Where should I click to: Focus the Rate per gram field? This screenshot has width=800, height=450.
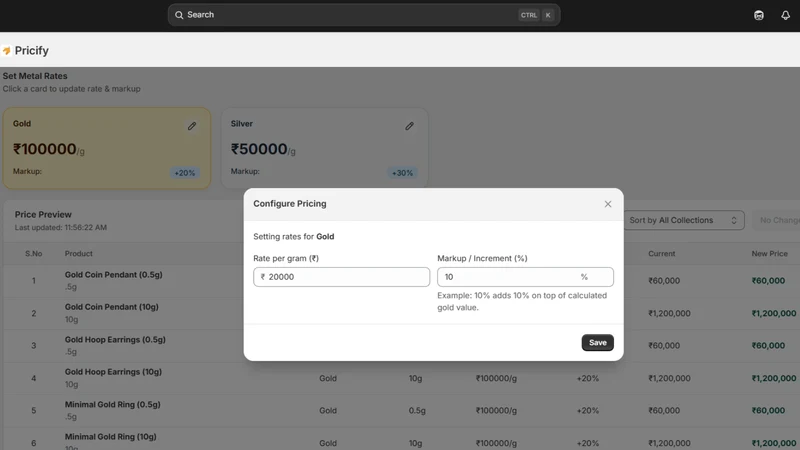click(341, 277)
